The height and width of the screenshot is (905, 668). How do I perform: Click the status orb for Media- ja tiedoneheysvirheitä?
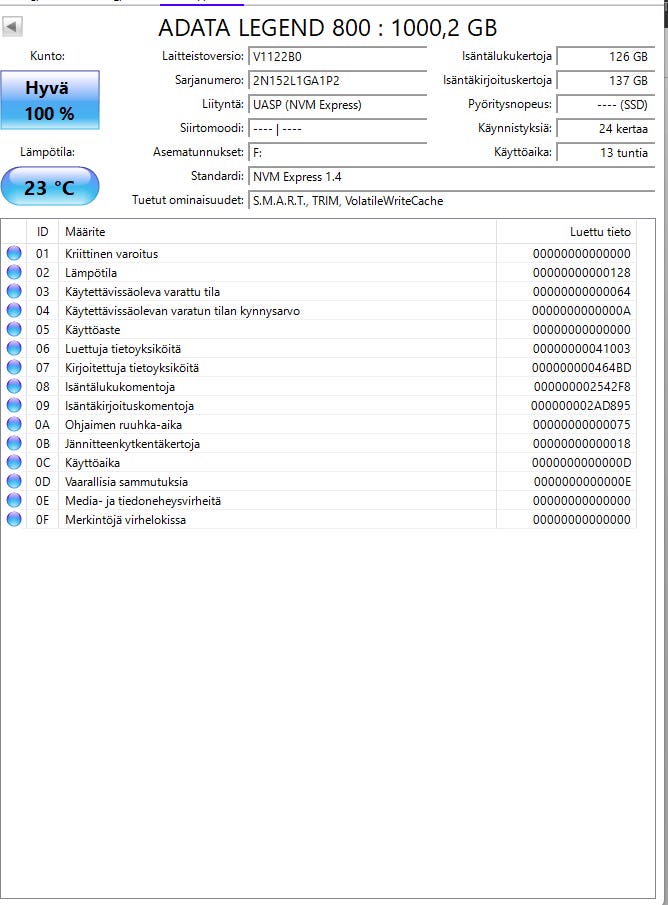pos(14,500)
